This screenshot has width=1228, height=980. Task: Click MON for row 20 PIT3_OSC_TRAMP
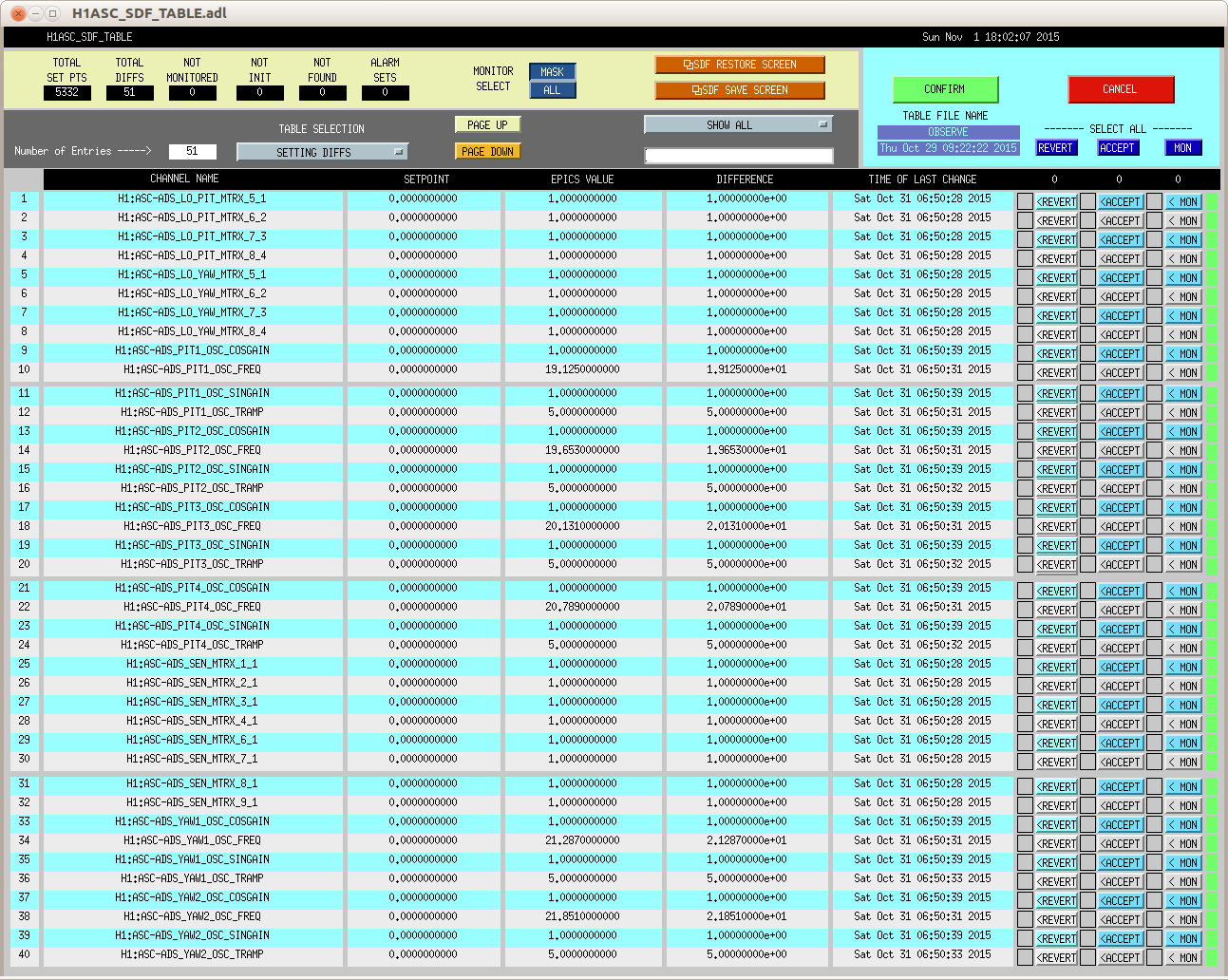(x=1183, y=565)
